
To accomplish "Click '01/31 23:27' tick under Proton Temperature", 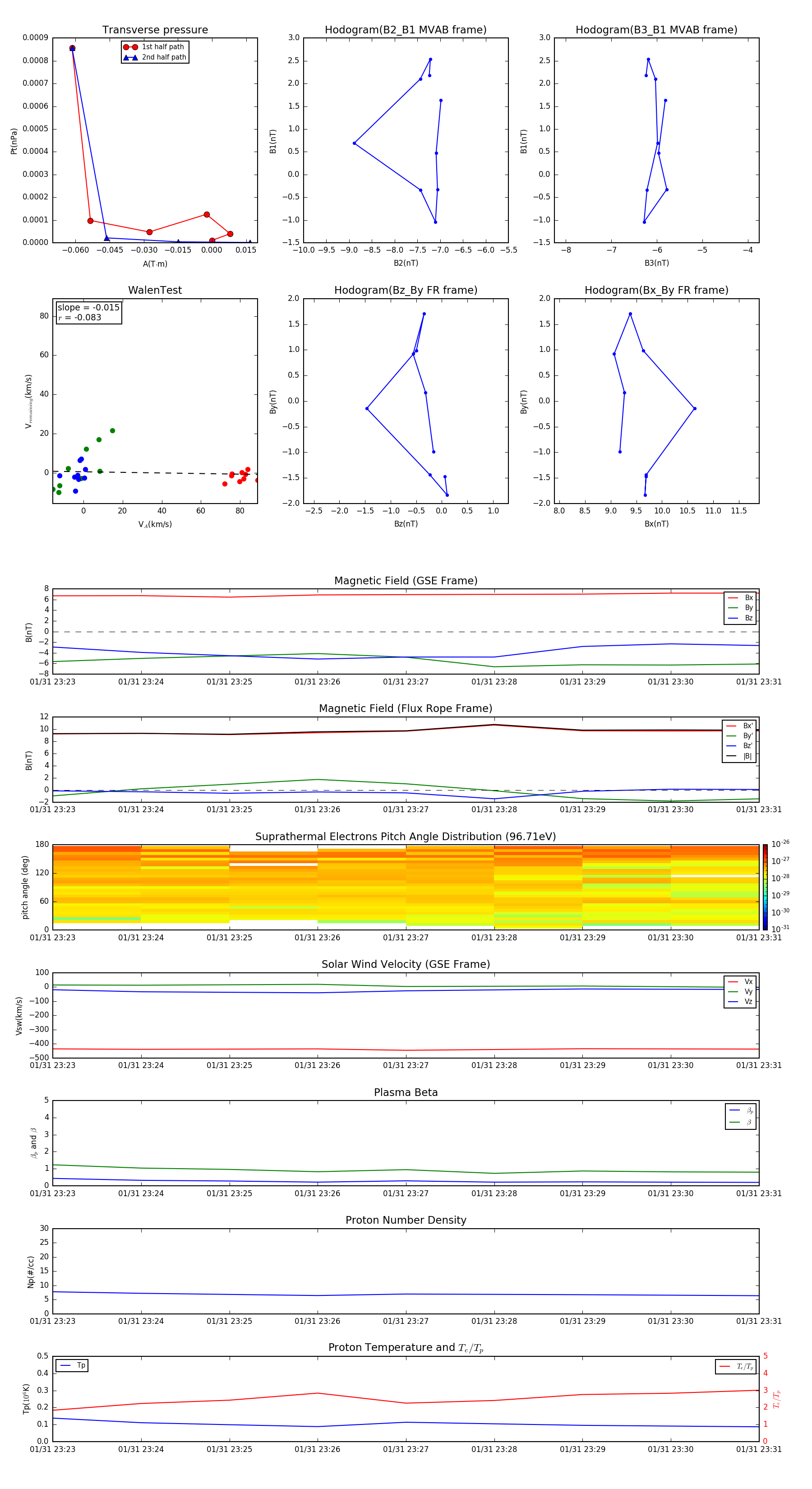I will pos(406,1449).
